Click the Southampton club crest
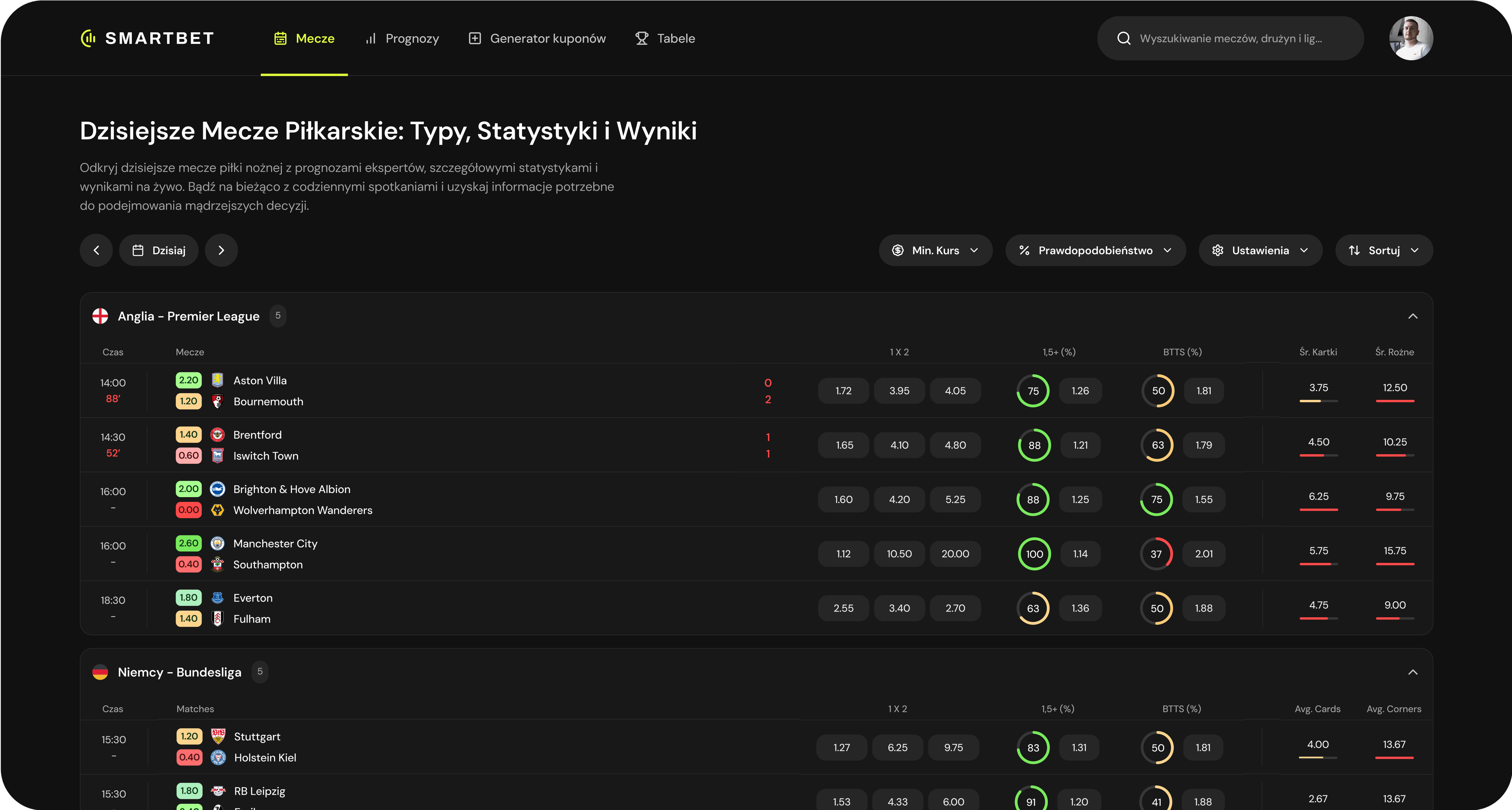The height and width of the screenshot is (810, 1512). pyautogui.click(x=217, y=565)
